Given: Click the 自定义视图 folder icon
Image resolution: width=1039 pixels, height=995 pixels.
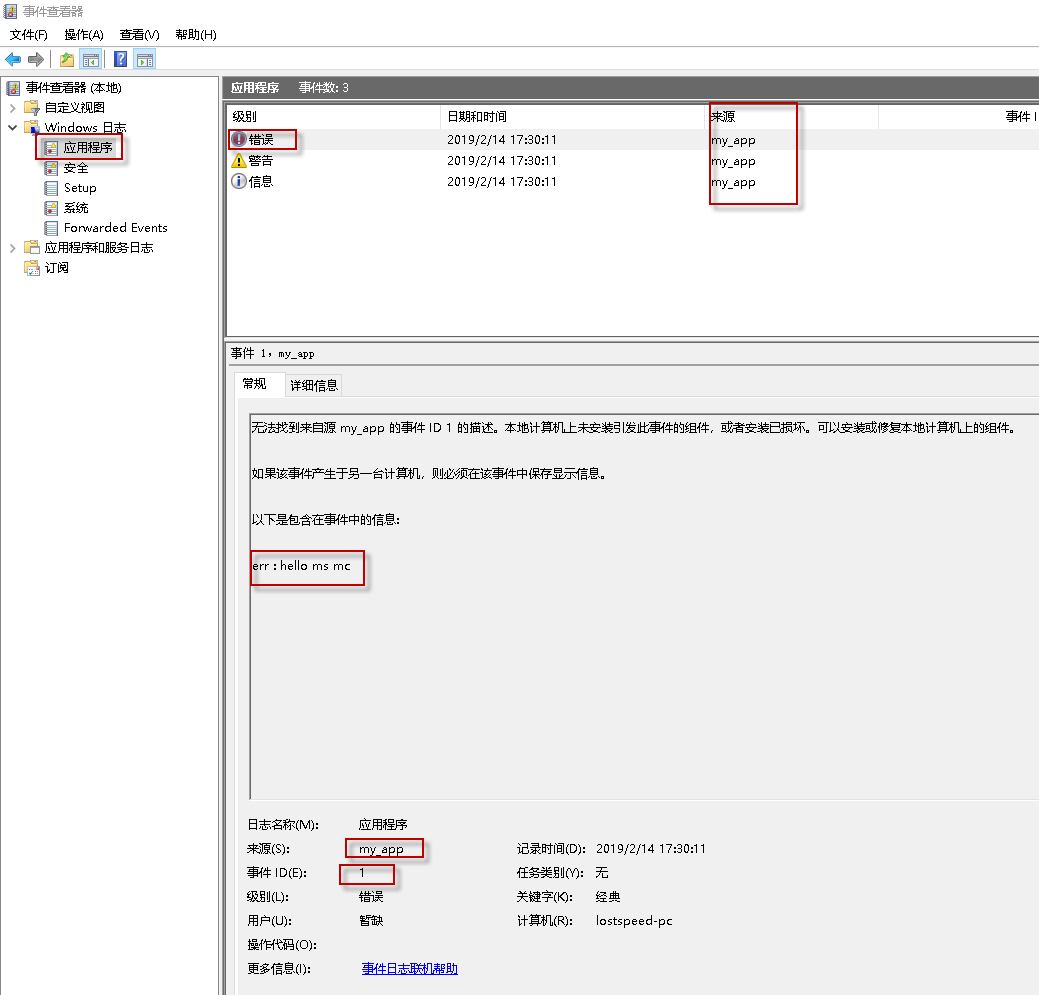Looking at the screenshot, I should (x=32, y=107).
